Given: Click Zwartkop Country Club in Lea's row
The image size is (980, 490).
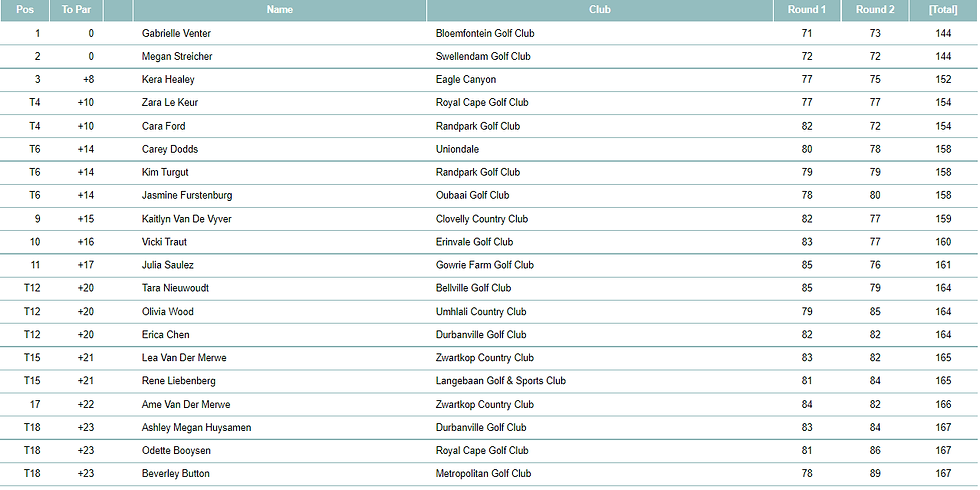Looking at the screenshot, I should click(x=485, y=358).
